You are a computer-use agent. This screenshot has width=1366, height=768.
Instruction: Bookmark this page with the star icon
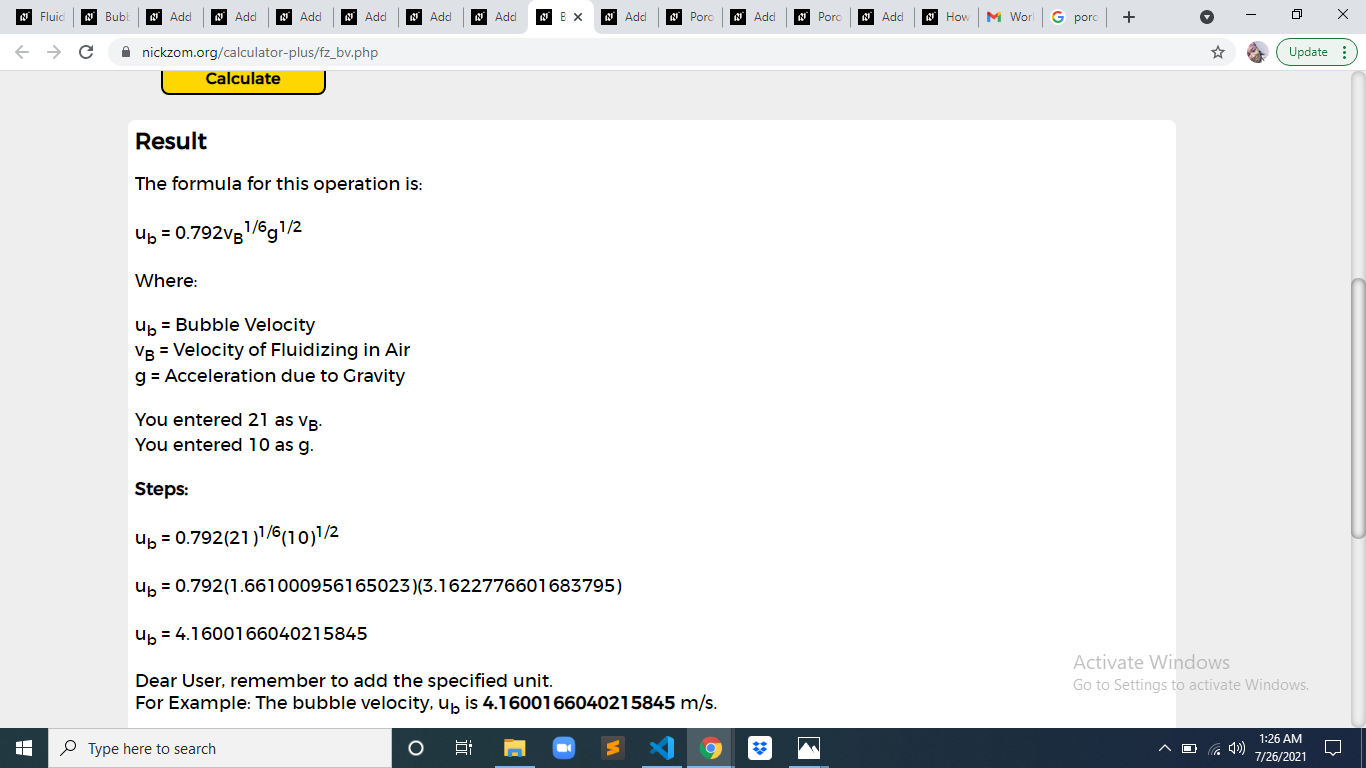[x=1218, y=52]
